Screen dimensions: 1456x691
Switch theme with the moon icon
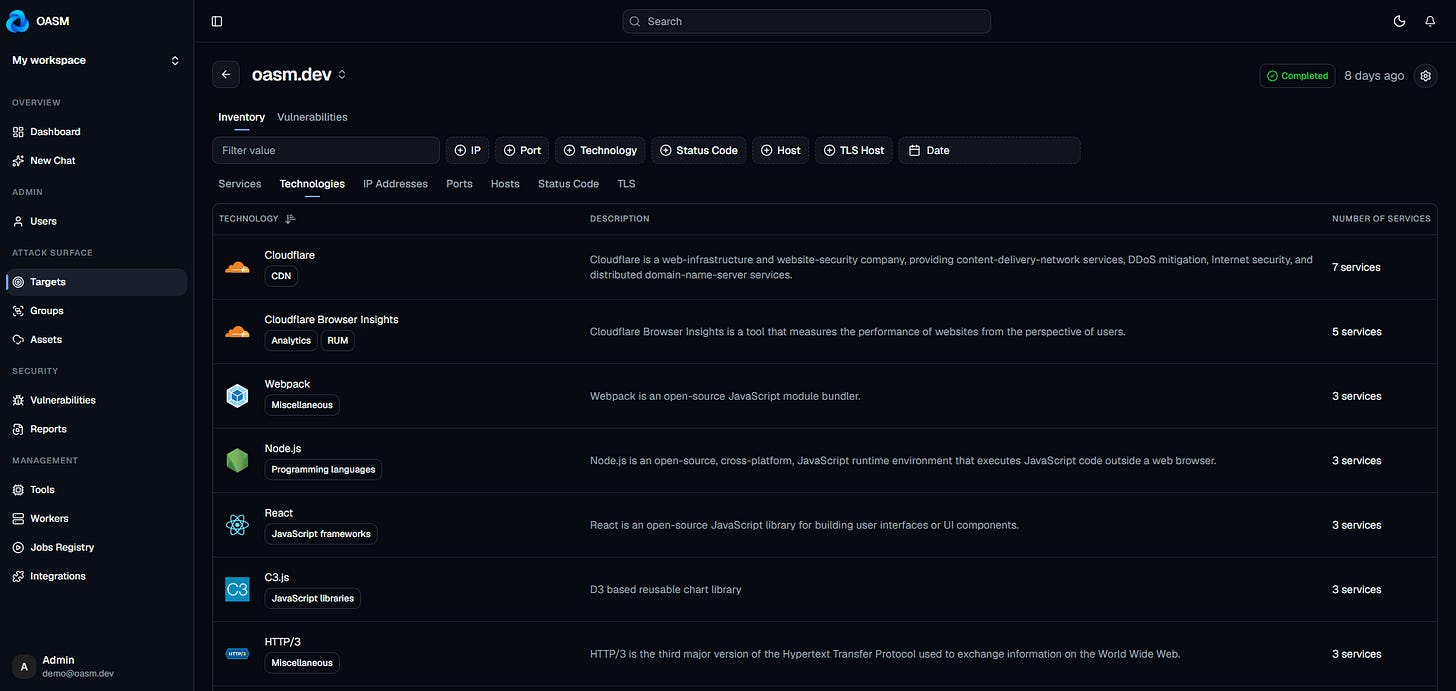click(1399, 21)
